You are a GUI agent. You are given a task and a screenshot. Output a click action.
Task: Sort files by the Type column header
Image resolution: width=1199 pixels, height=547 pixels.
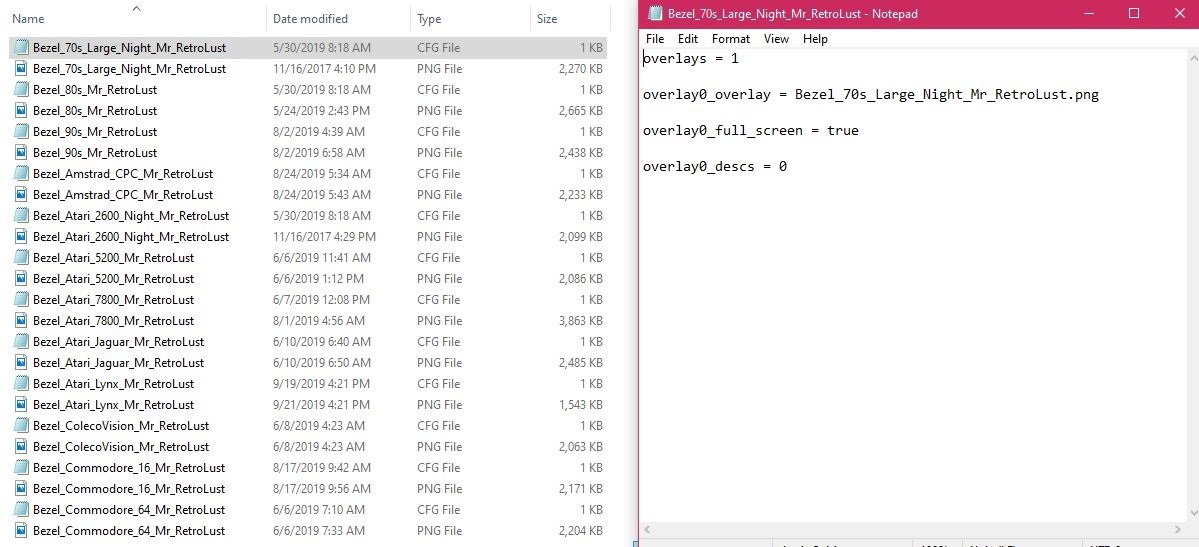[429, 19]
